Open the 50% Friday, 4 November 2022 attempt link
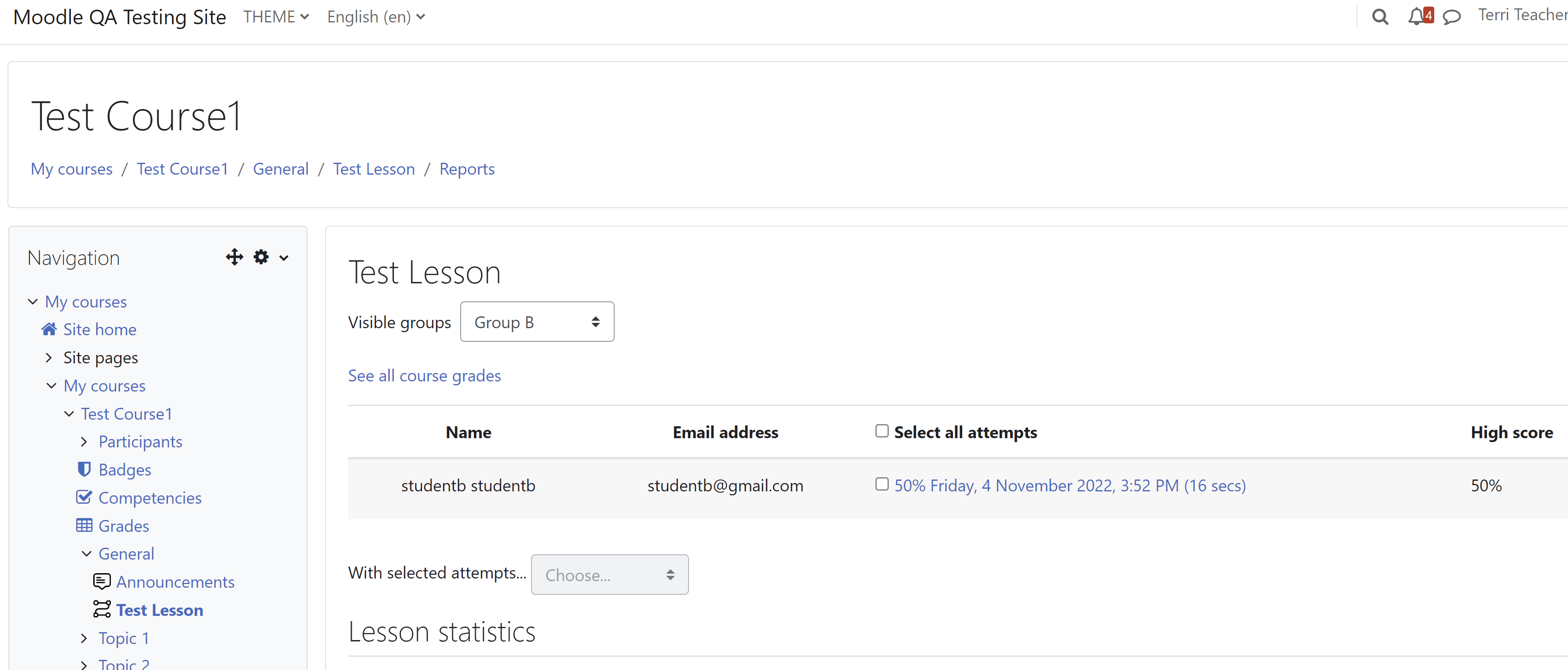 (x=1070, y=486)
